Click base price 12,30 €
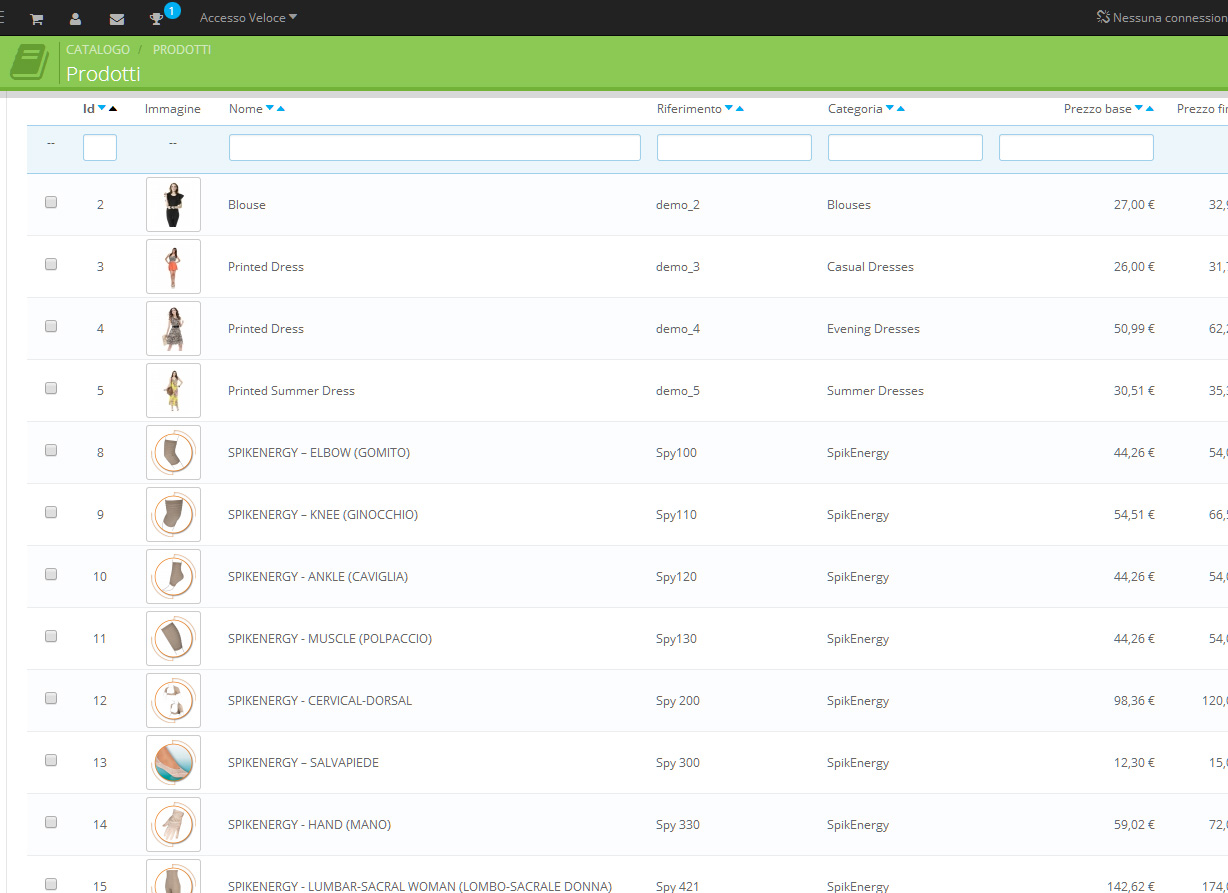The width and height of the screenshot is (1228, 893). [1134, 762]
